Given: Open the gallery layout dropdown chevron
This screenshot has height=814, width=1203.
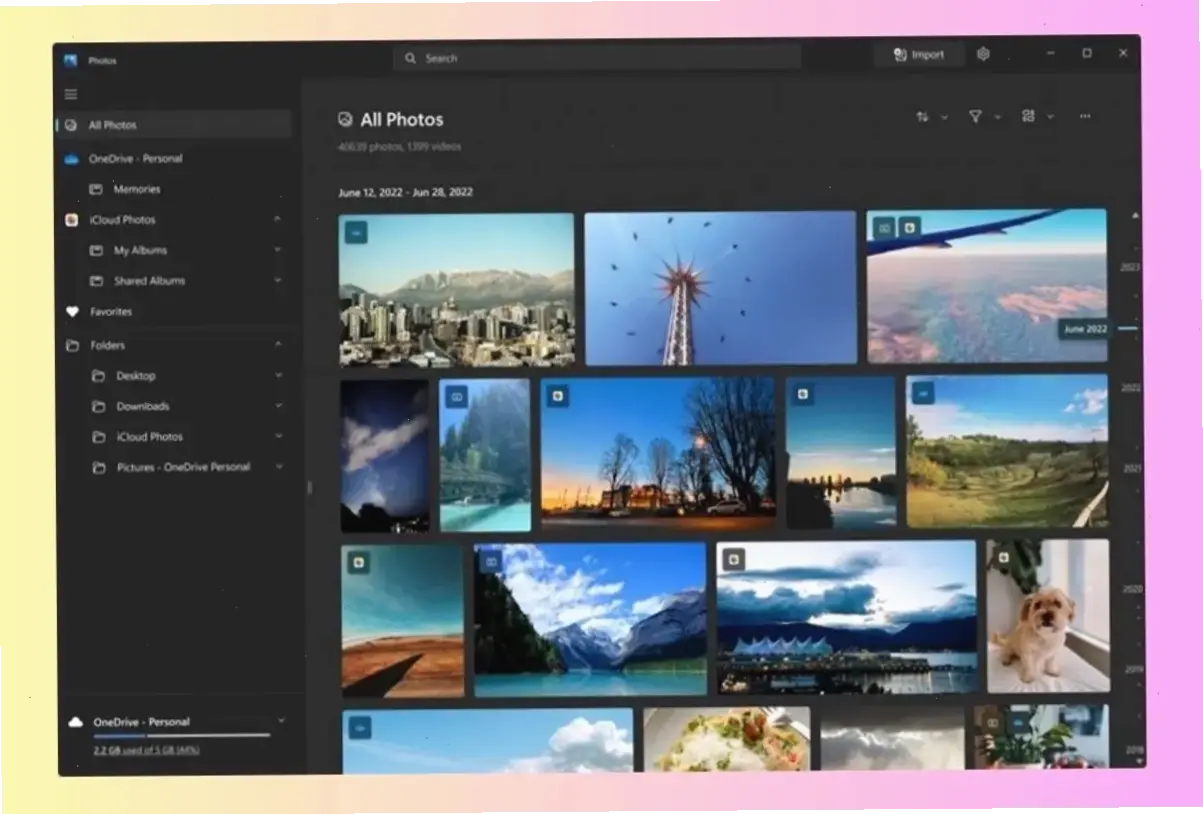Looking at the screenshot, I should coord(1050,118).
